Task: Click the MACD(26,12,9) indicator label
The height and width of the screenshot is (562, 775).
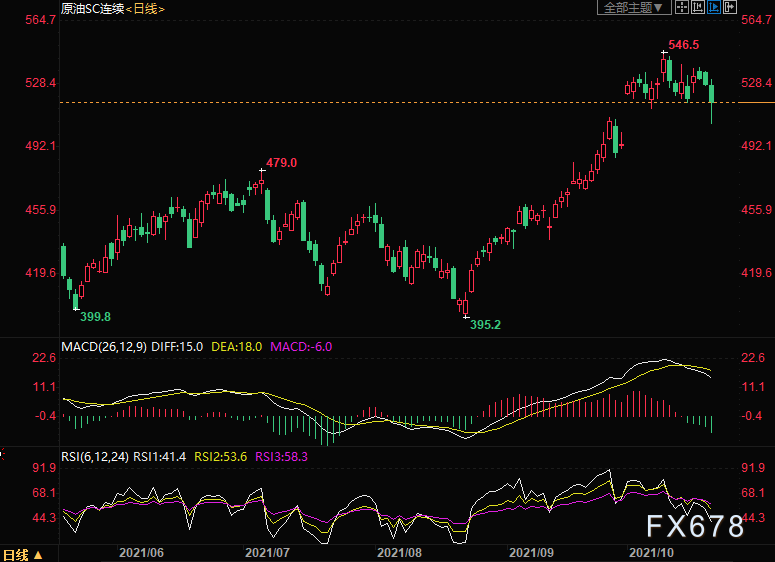Action: (104, 346)
